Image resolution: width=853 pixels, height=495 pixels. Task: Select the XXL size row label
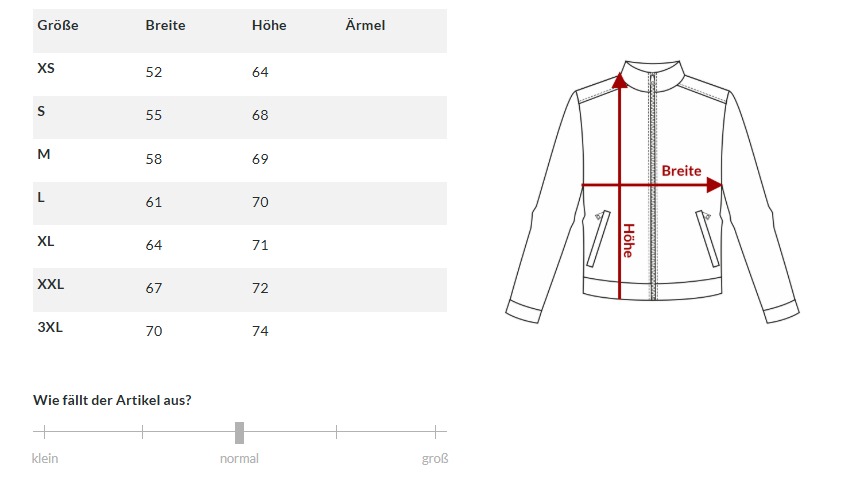[x=50, y=284]
